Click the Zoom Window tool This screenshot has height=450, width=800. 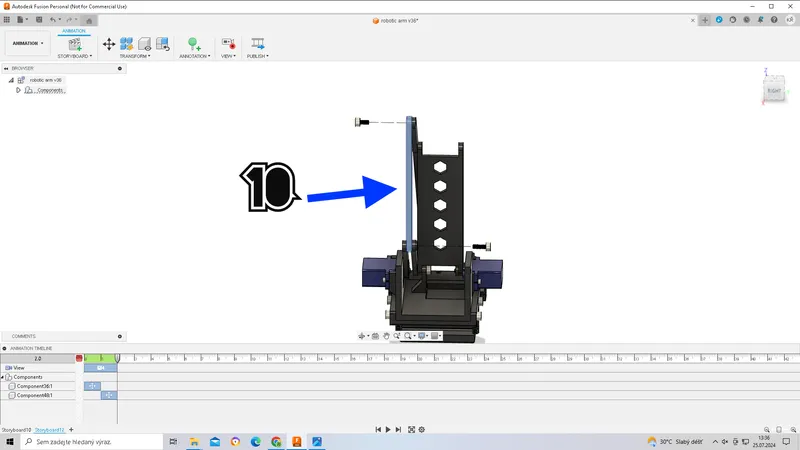397,336
